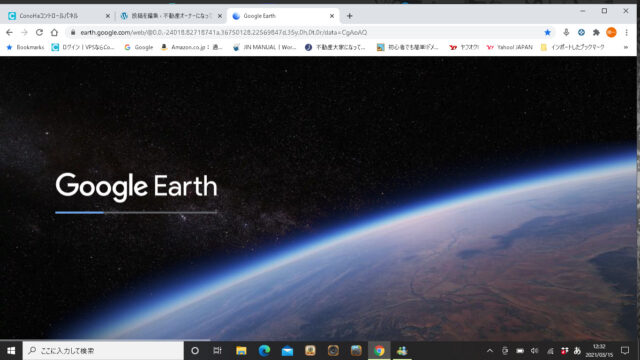Viewport: 640px width, 360px height.
Task: Open the Mail app from the taskbar
Action: 287,351
